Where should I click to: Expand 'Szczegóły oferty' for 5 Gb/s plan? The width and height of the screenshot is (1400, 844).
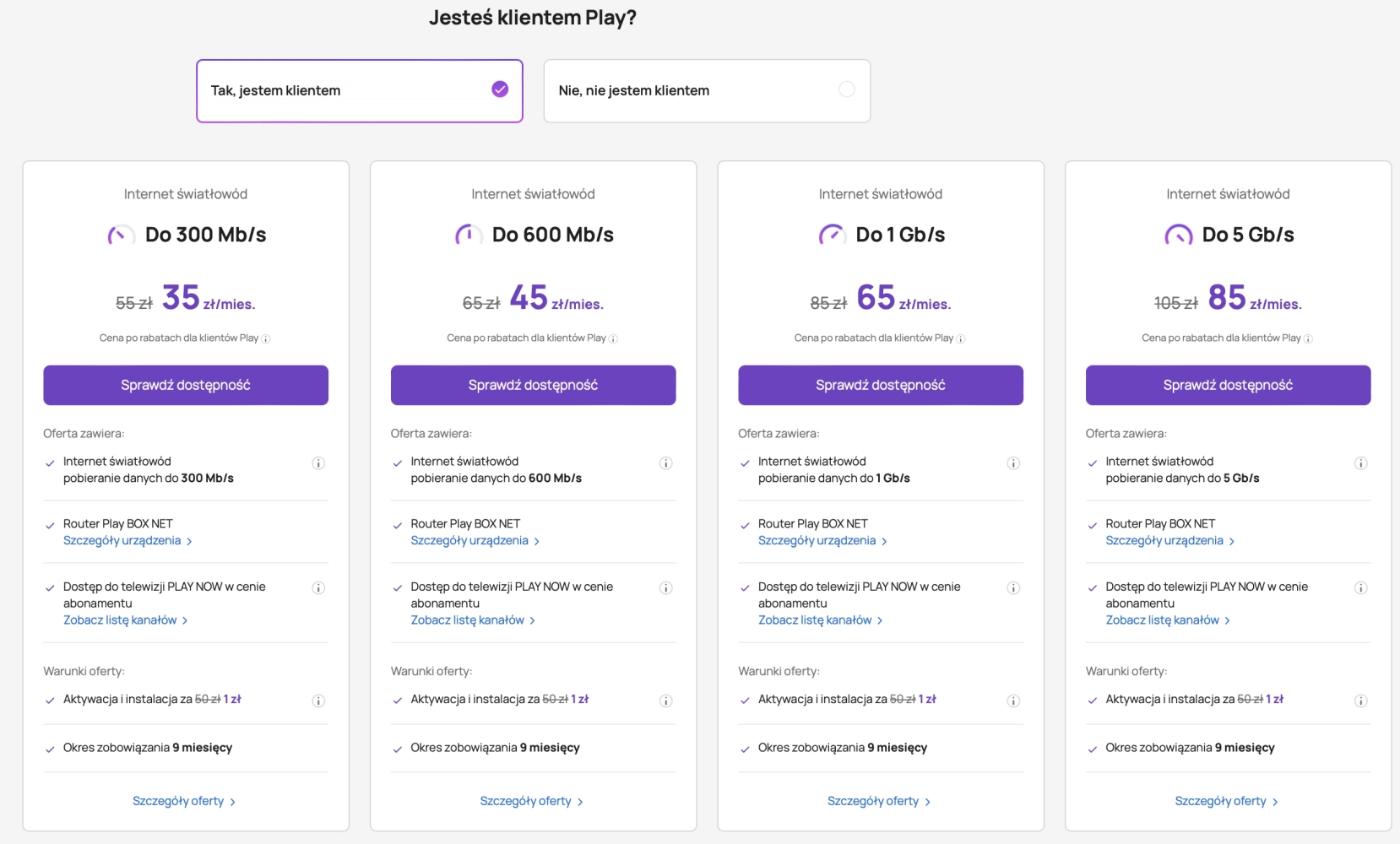click(x=1227, y=801)
